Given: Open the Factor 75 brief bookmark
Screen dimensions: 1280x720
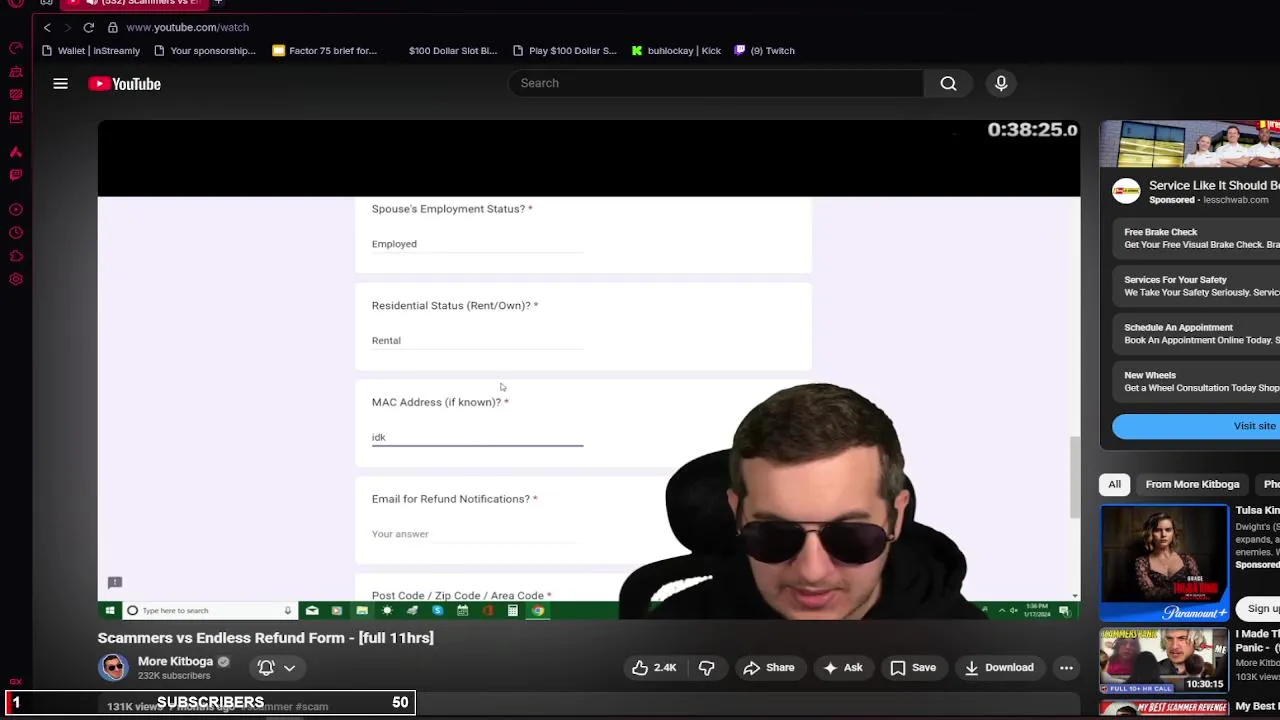Looking at the screenshot, I should click(324, 51).
